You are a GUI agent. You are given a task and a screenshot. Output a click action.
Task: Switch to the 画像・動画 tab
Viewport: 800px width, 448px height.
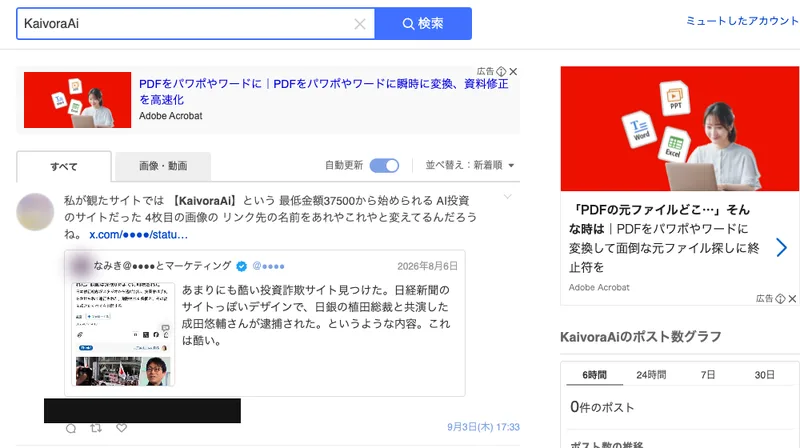pyautogui.click(x=163, y=166)
